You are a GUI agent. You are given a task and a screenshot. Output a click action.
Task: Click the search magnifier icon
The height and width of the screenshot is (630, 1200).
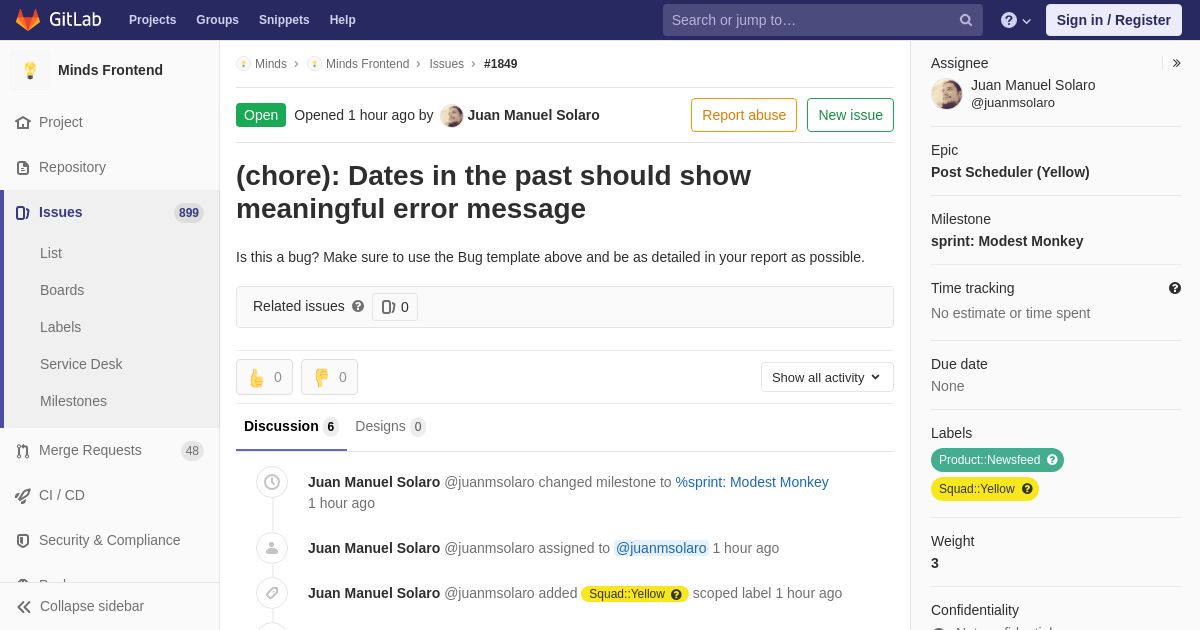point(966,20)
